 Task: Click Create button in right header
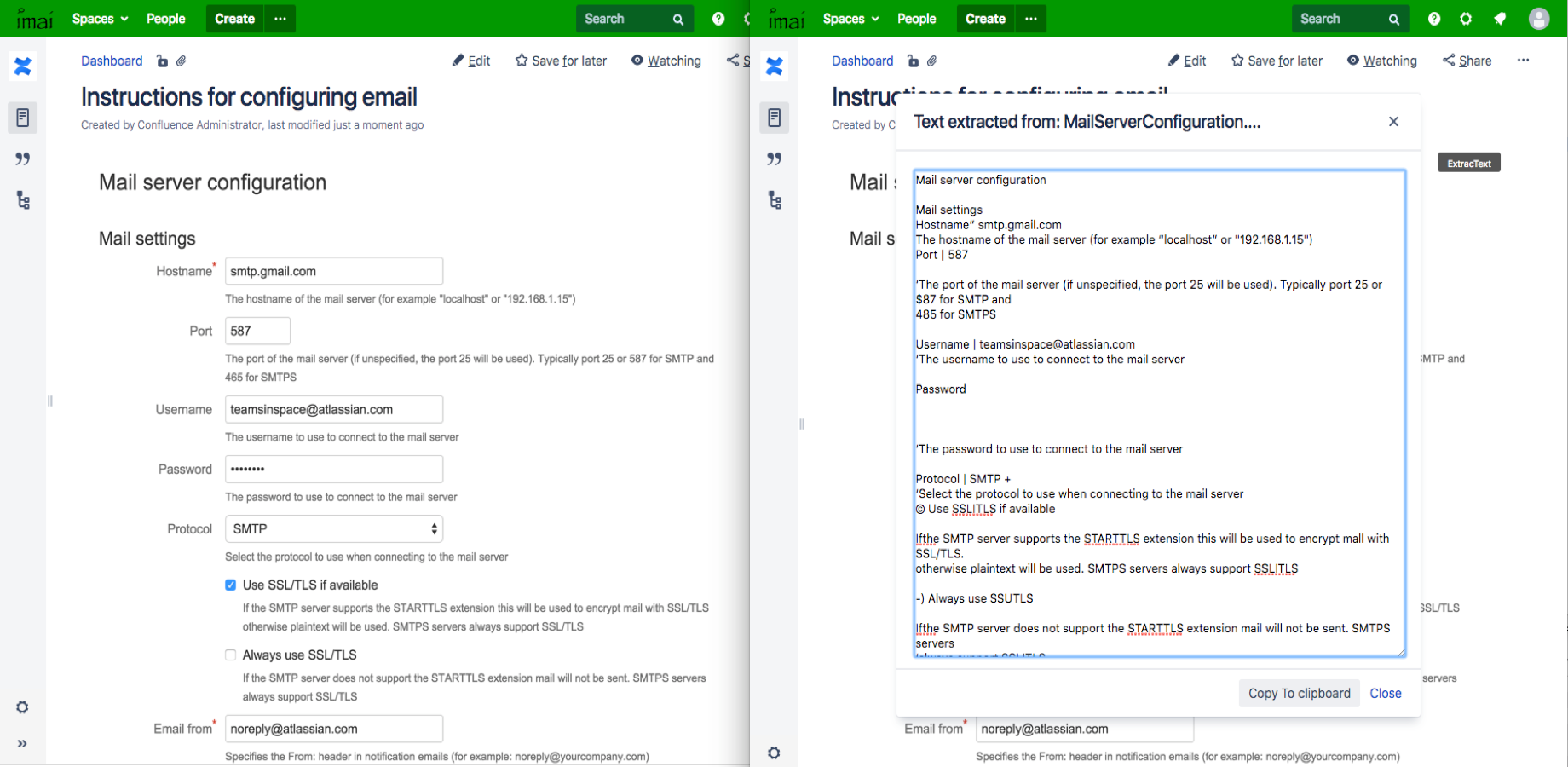point(986,19)
